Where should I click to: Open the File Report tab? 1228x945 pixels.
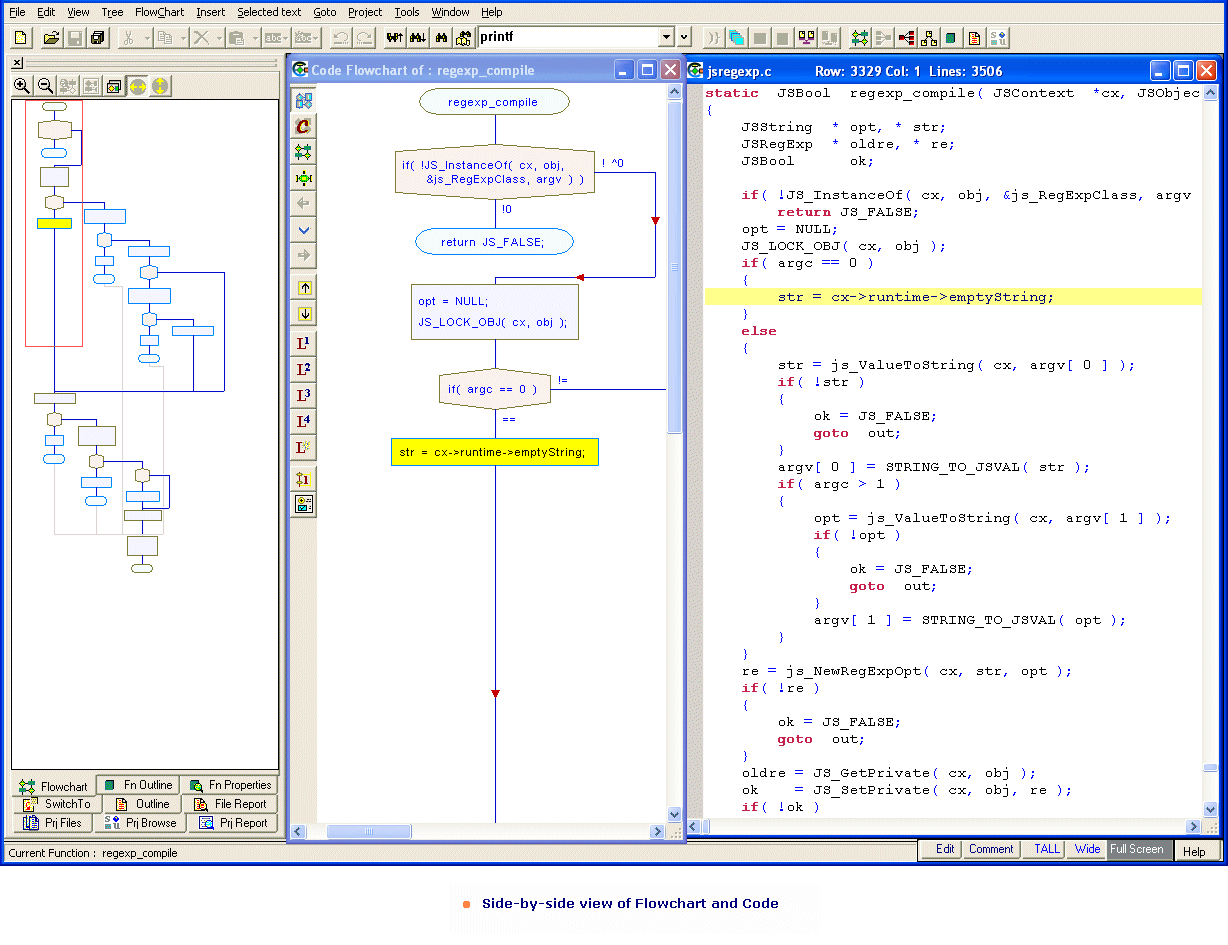pyautogui.click(x=230, y=804)
